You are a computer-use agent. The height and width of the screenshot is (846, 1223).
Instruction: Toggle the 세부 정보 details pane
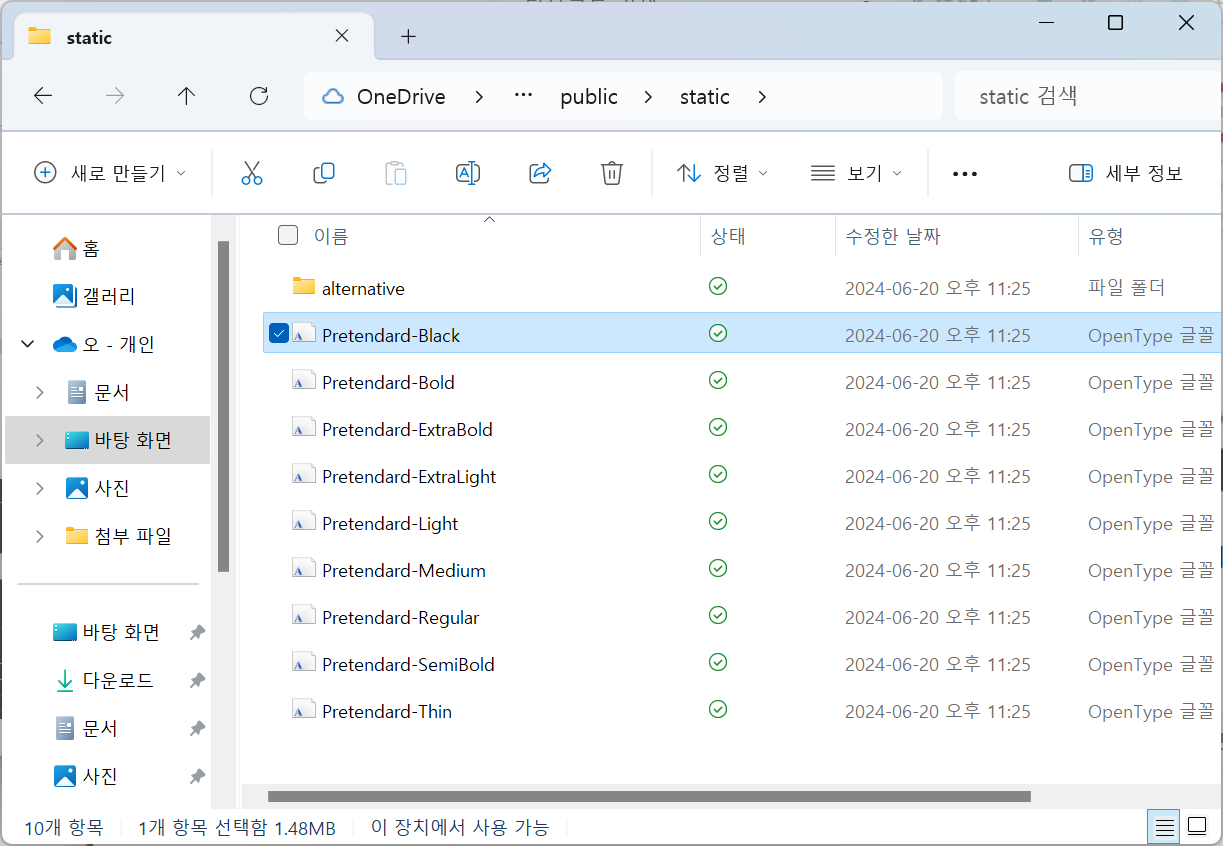coord(1126,173)
